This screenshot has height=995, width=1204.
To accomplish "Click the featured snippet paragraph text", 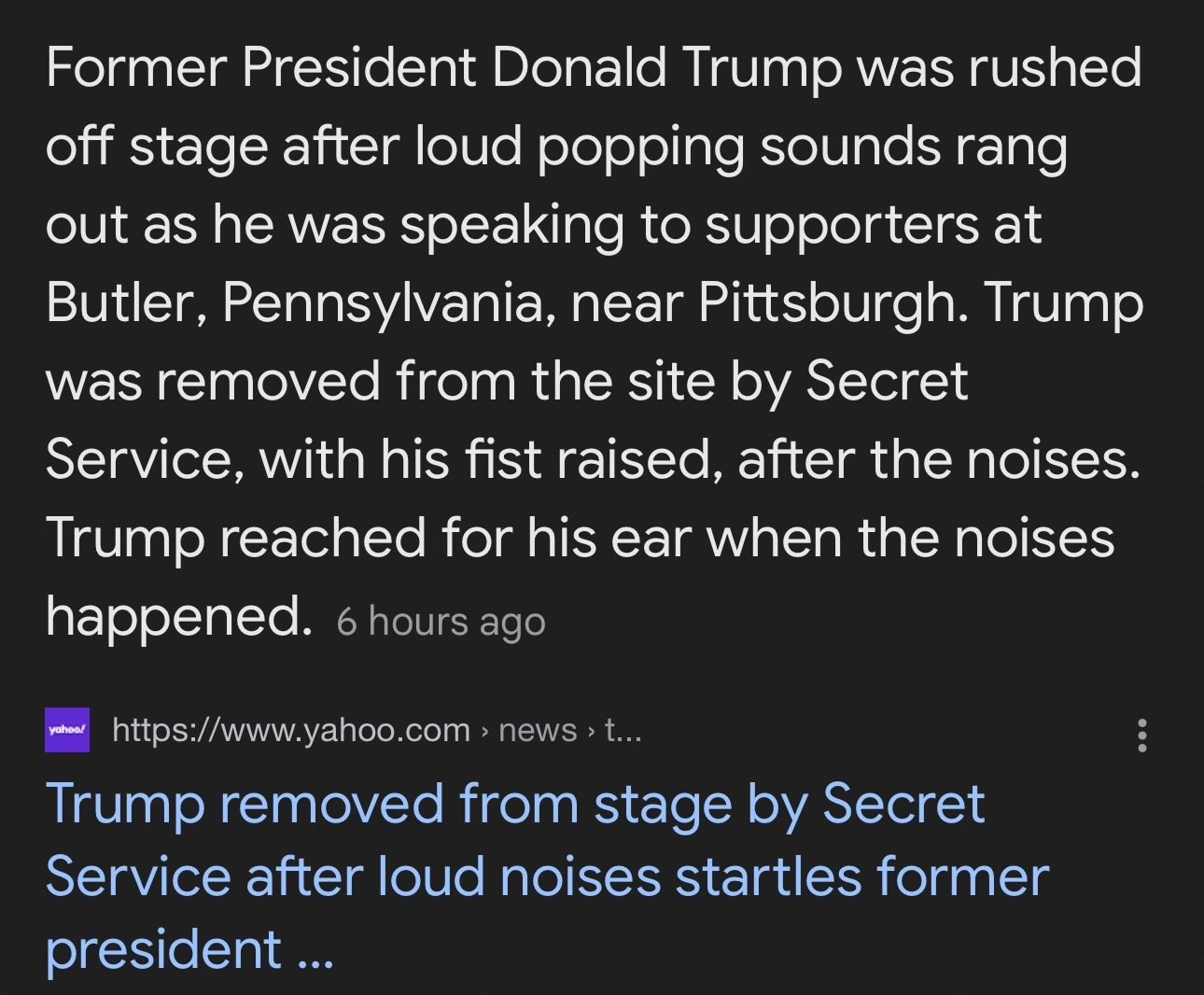I will [x=594, y=342].
